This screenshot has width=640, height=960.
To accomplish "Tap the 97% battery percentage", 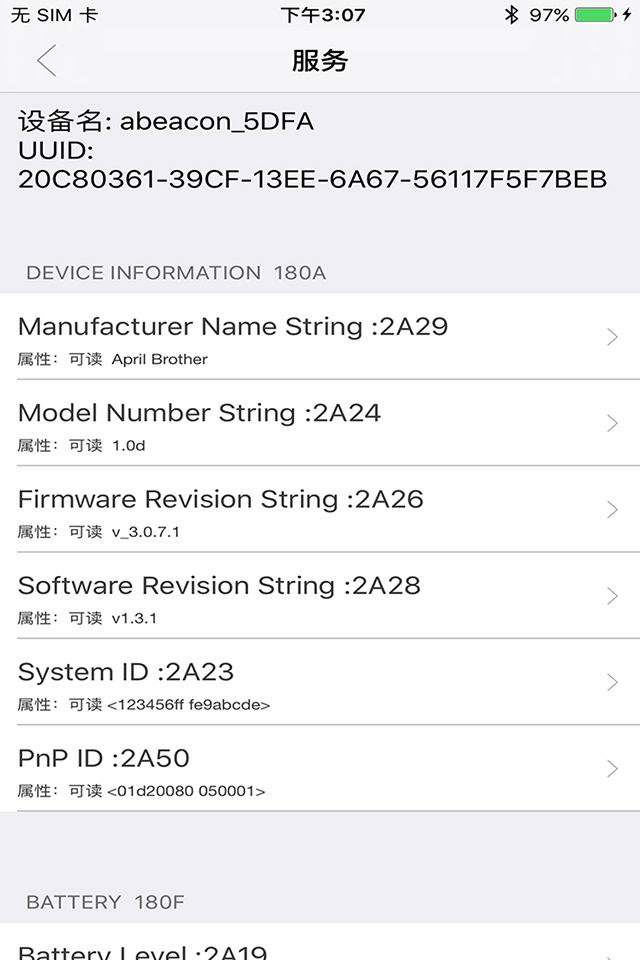I will pos(549,15).
